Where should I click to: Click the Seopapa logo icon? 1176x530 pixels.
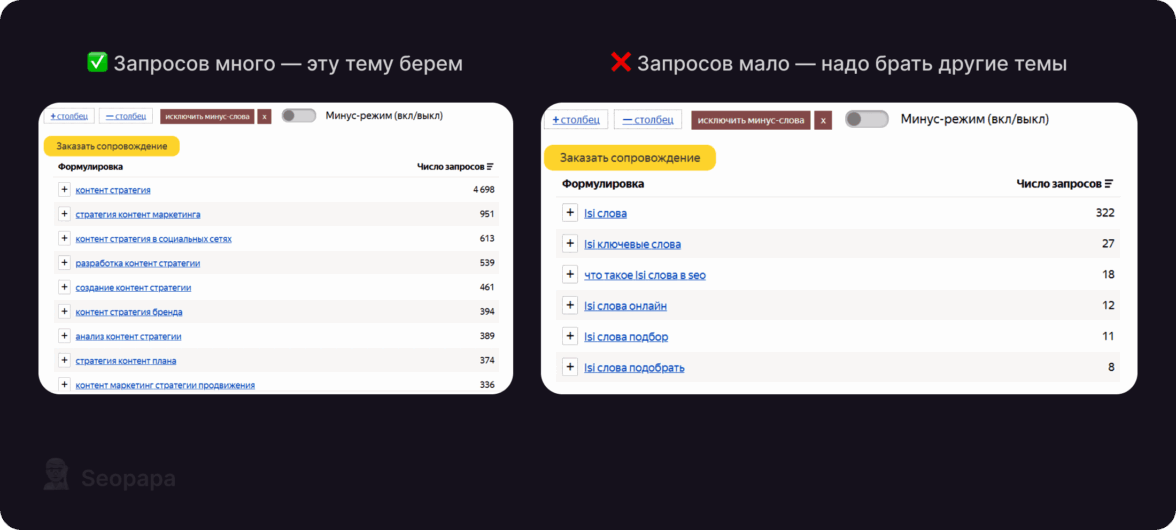56,475
